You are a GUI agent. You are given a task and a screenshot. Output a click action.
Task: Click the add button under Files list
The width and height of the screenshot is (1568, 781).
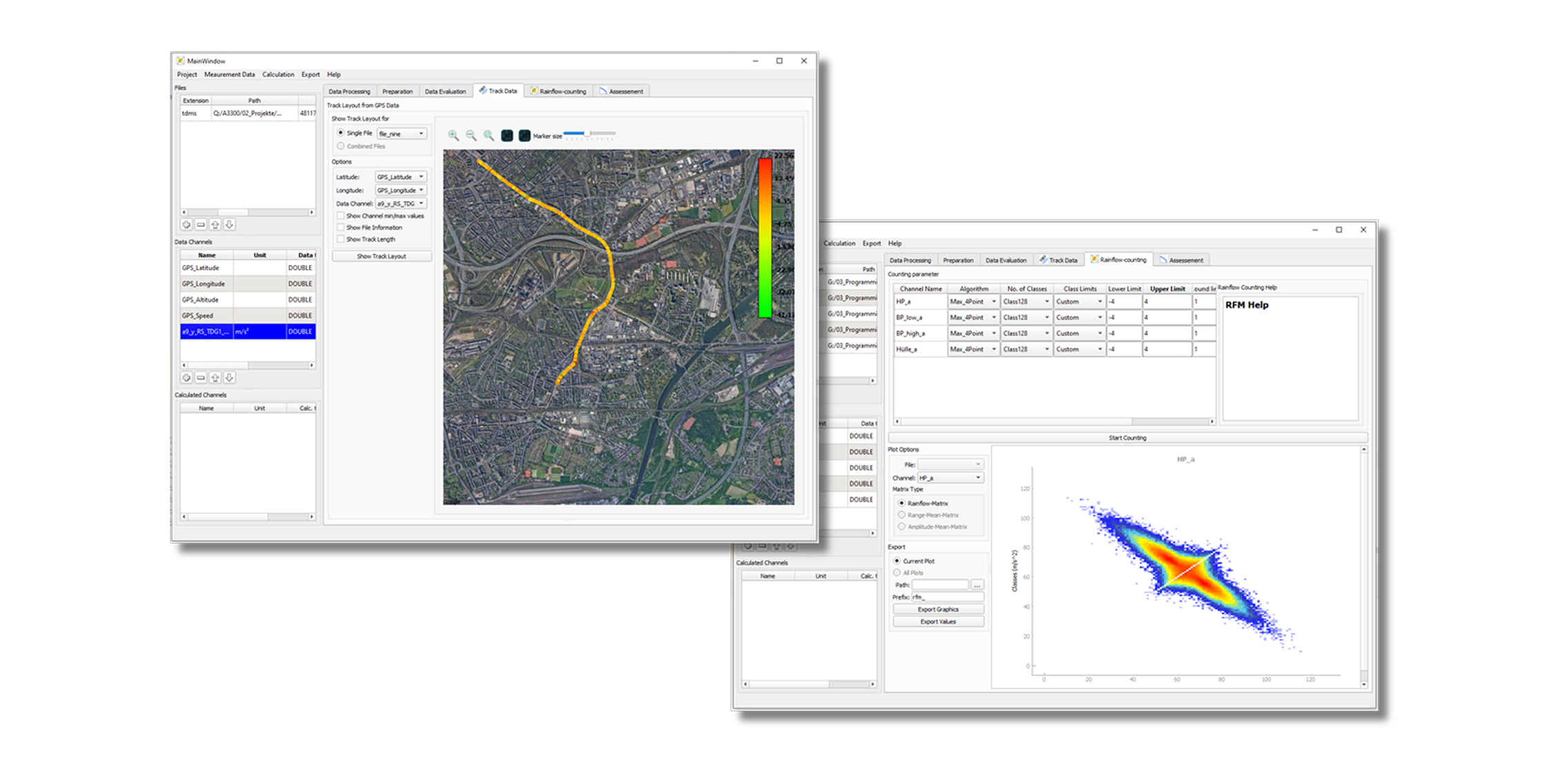[186, 225]
